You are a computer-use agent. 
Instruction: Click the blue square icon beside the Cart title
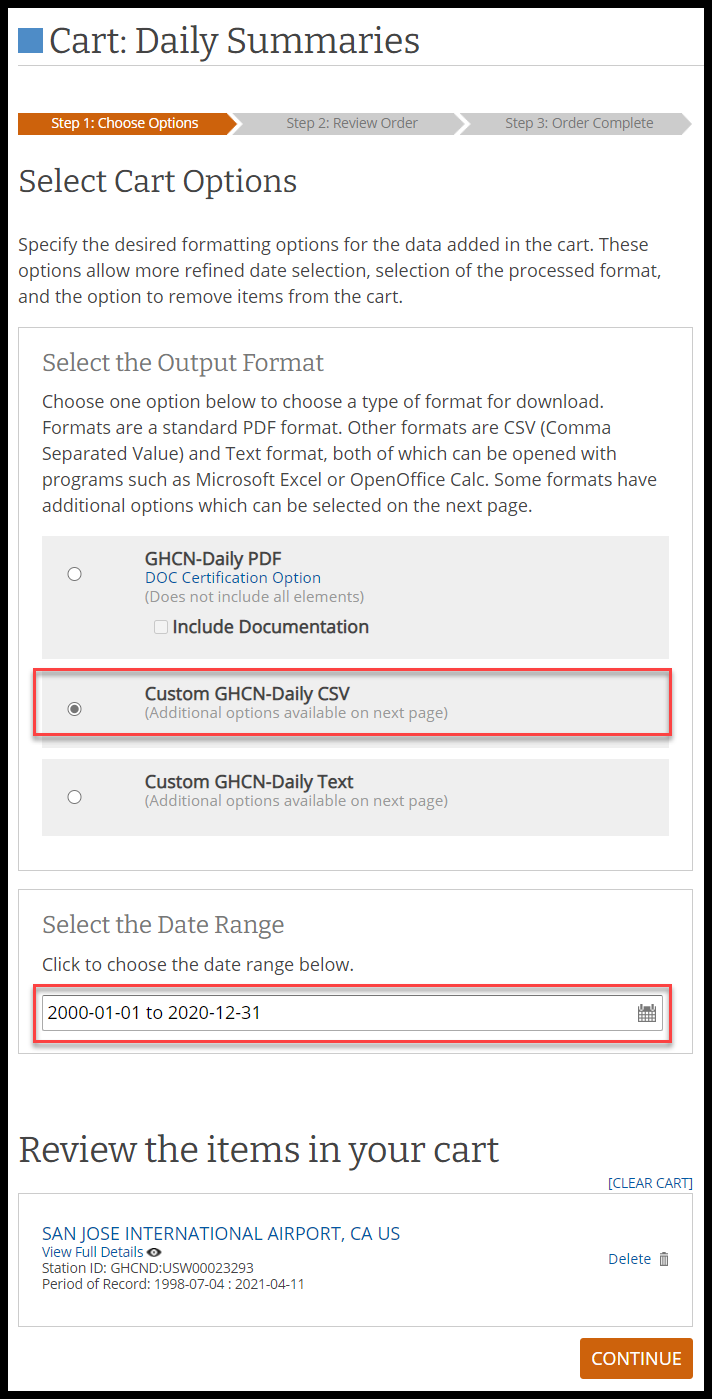click(31, 41)
